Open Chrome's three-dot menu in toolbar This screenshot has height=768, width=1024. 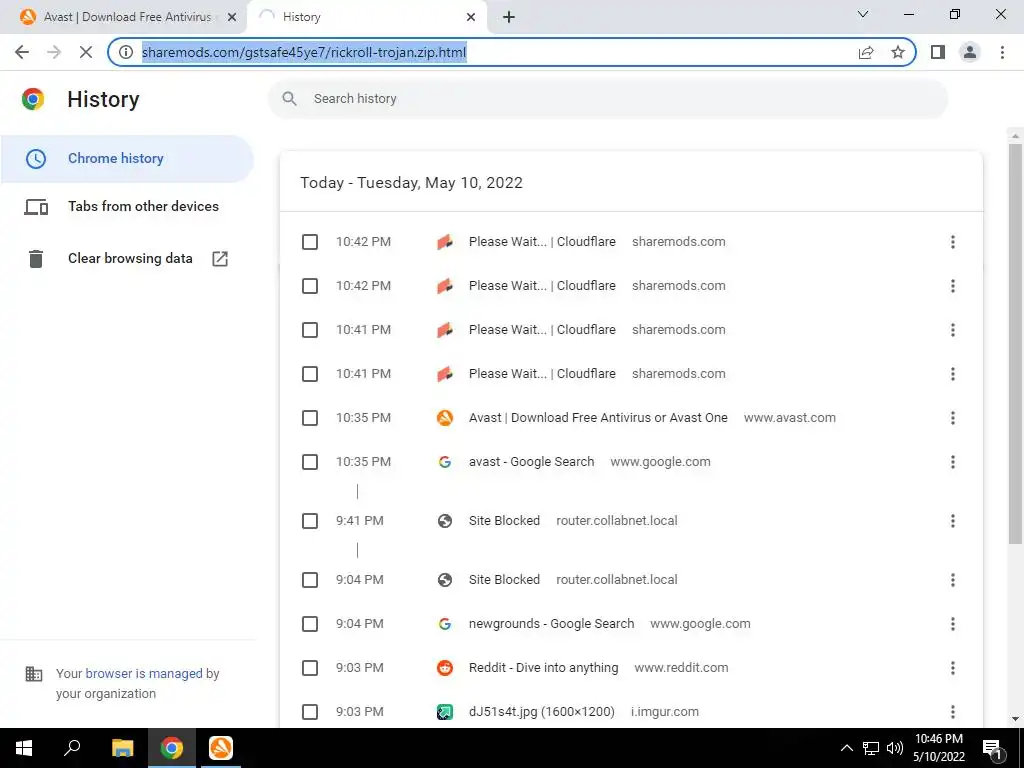point(1002,52)
